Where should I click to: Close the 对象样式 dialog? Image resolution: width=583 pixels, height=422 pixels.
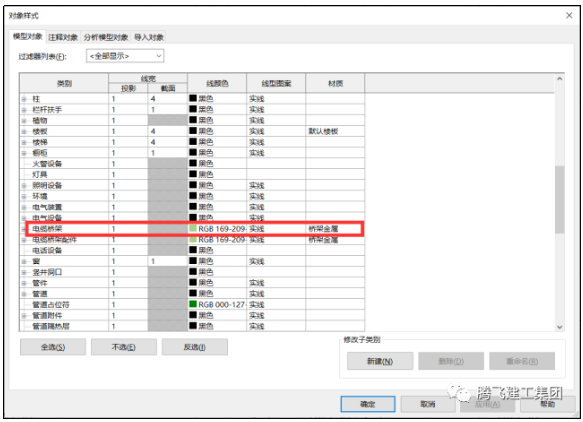(x=569, y=15)
